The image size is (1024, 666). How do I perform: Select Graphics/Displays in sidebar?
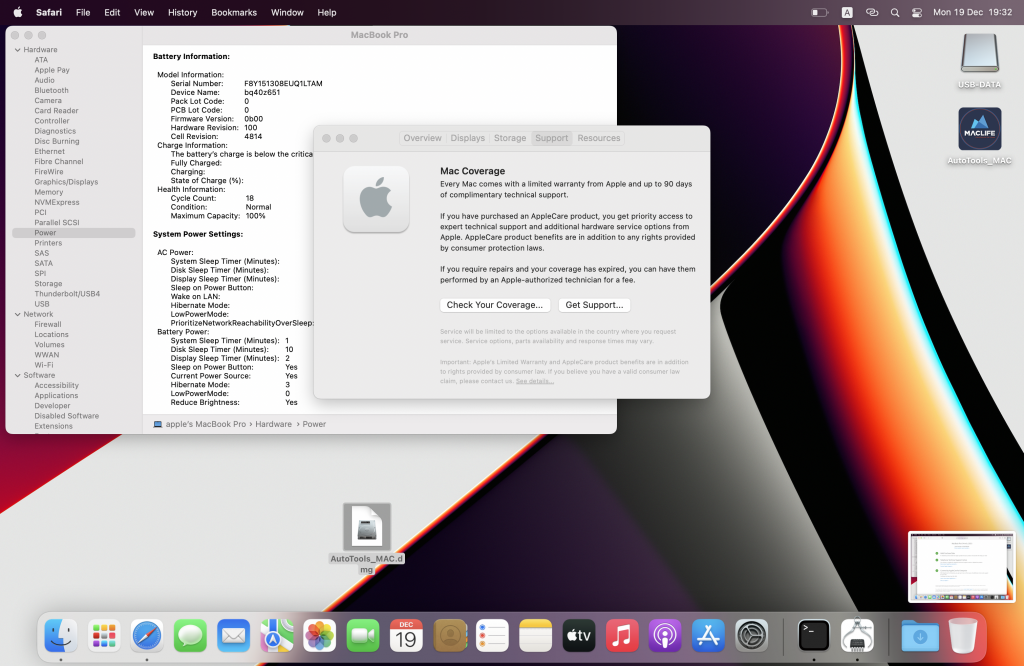(x=67, y=182)
